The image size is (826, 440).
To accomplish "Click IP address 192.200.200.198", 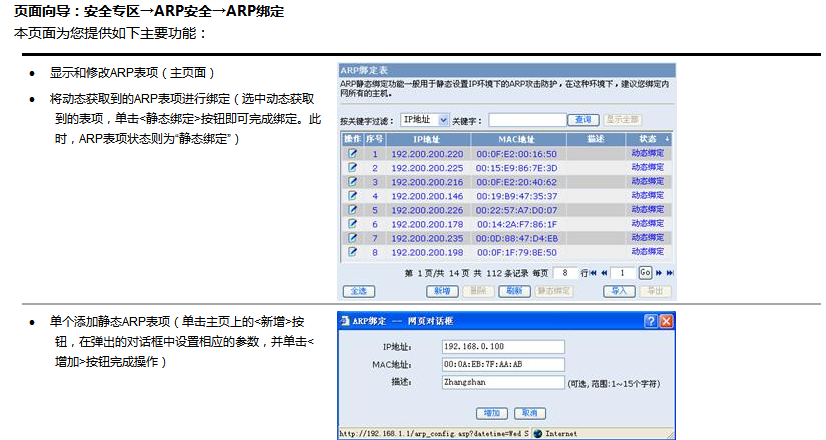I will (x=427, y=252).
